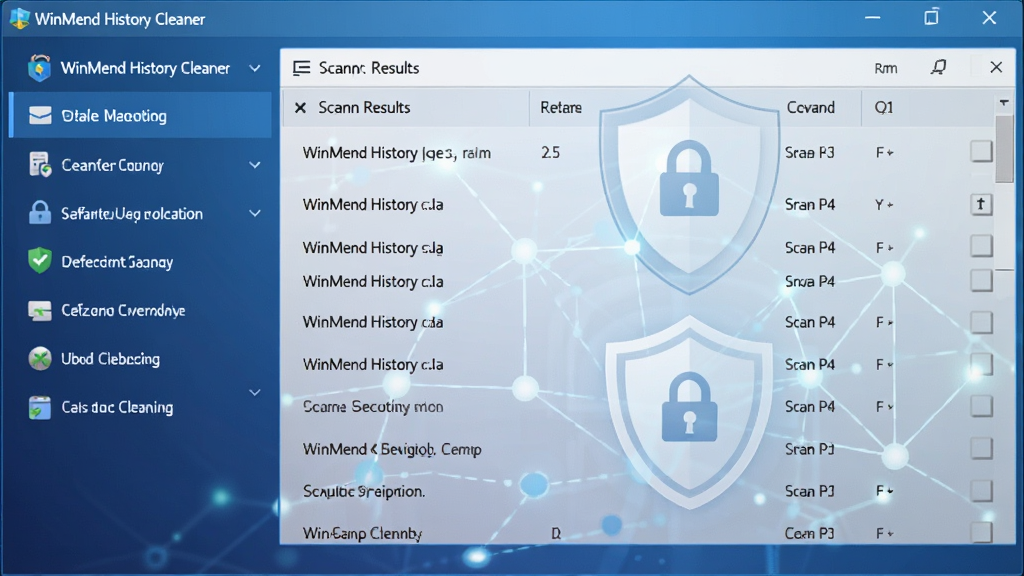The height and width of the screenshot is (576, 1024).
Task: Tick checkbox in sixth WinMend History row
Action: [x=981, y=364]
